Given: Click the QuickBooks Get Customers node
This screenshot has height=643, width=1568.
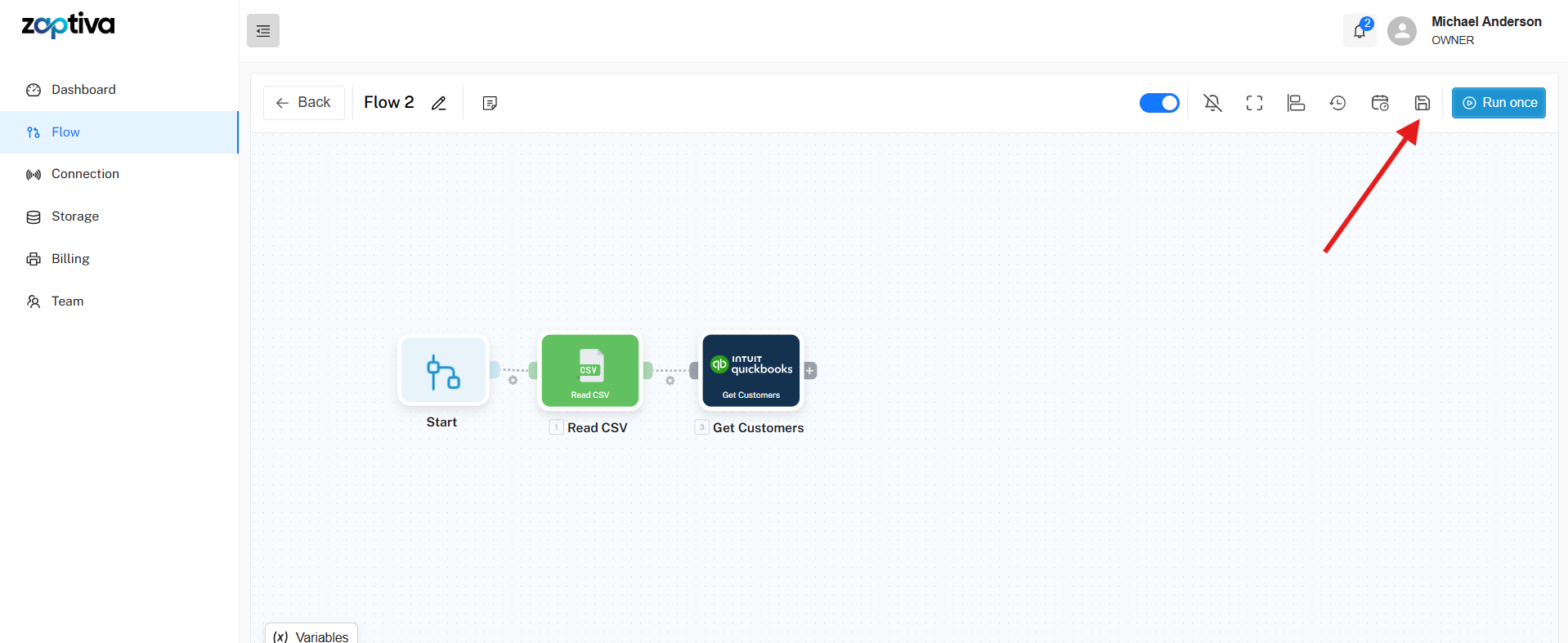Looking at the screenshot, I should 751,371.
